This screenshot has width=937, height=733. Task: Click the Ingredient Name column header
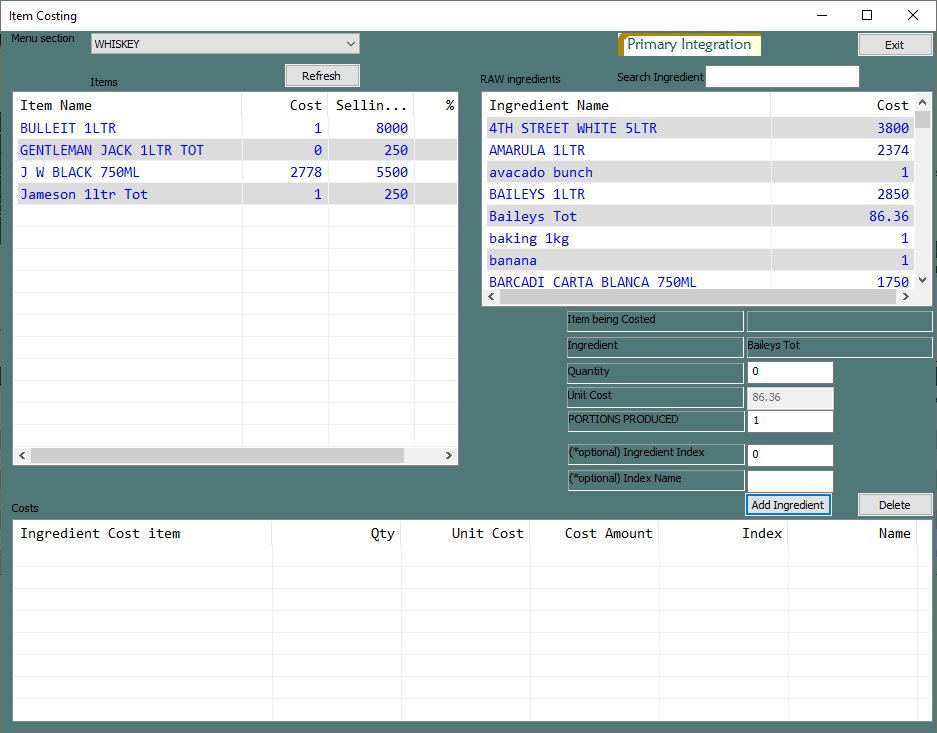627,105
